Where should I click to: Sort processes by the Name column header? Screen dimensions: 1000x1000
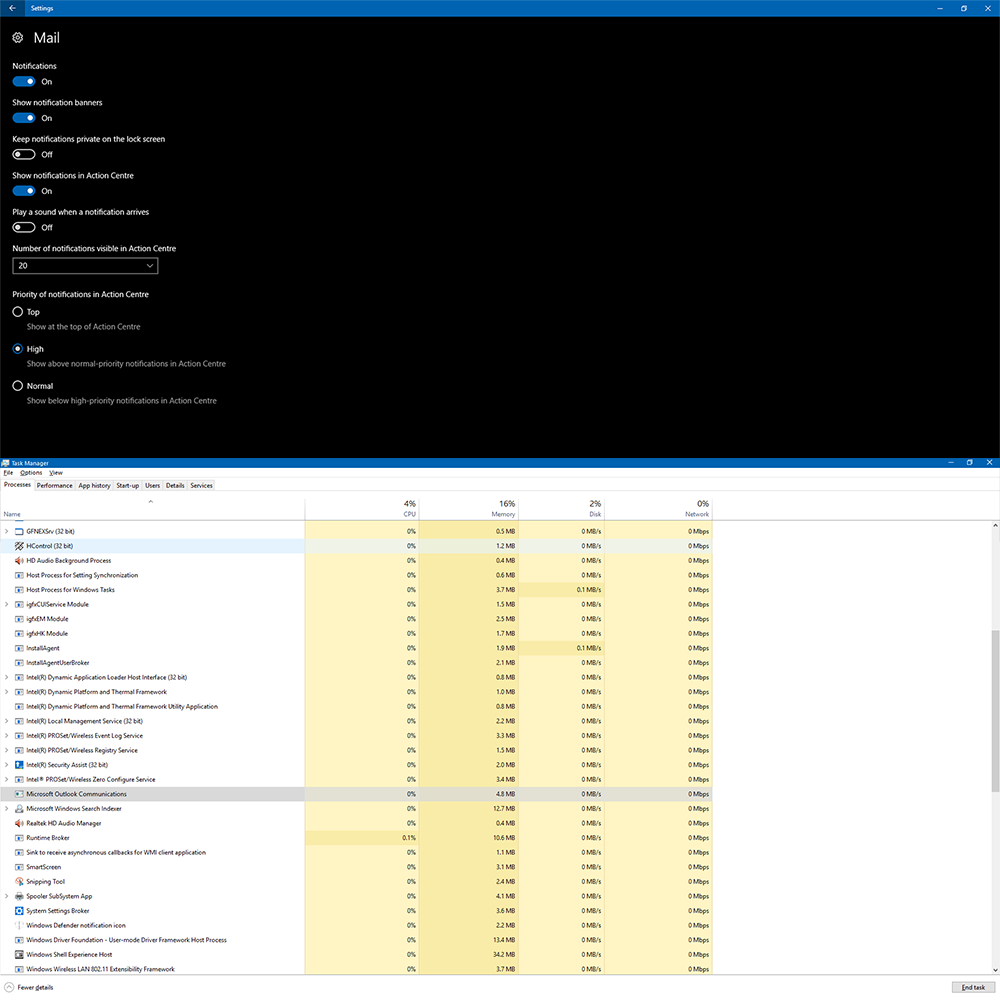pyautogui.click(x=152, y=508)
